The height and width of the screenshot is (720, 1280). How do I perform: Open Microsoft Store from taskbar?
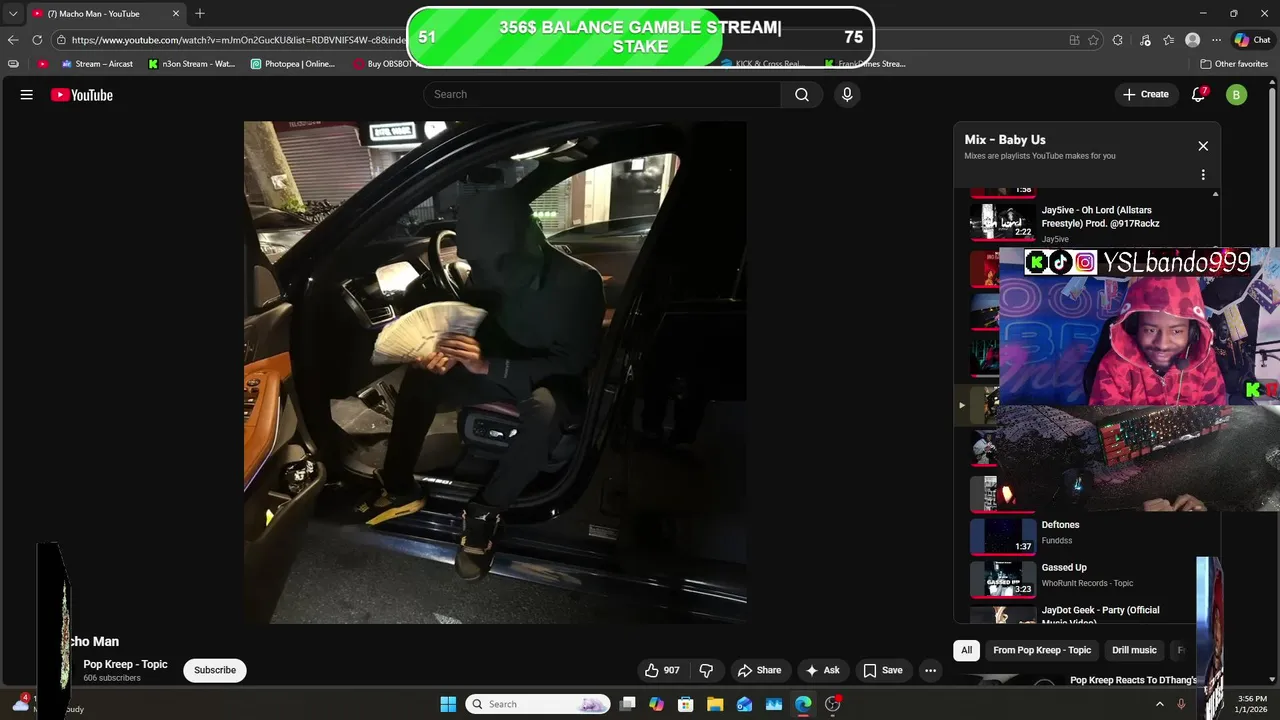[686, 704]
